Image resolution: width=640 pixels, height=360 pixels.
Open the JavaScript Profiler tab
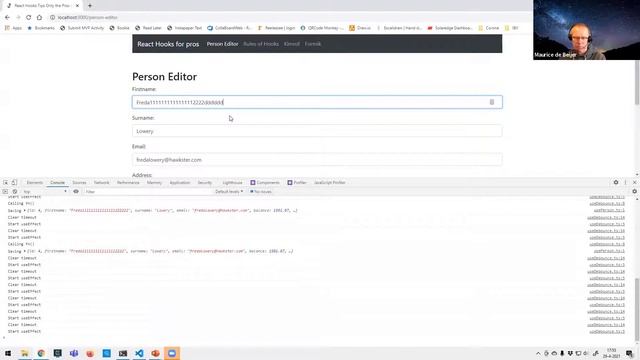tap(330, 183)
